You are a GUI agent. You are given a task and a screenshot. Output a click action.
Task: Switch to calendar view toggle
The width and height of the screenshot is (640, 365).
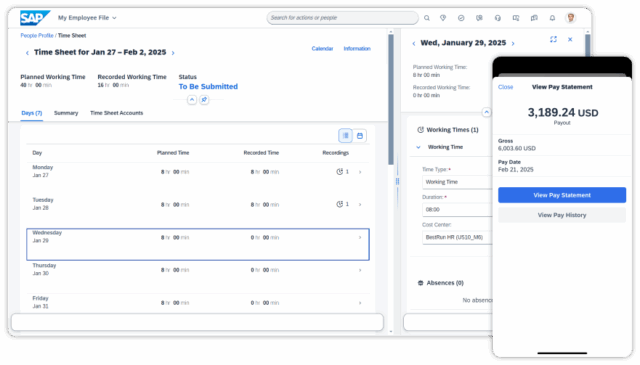(x=360, y=136)
